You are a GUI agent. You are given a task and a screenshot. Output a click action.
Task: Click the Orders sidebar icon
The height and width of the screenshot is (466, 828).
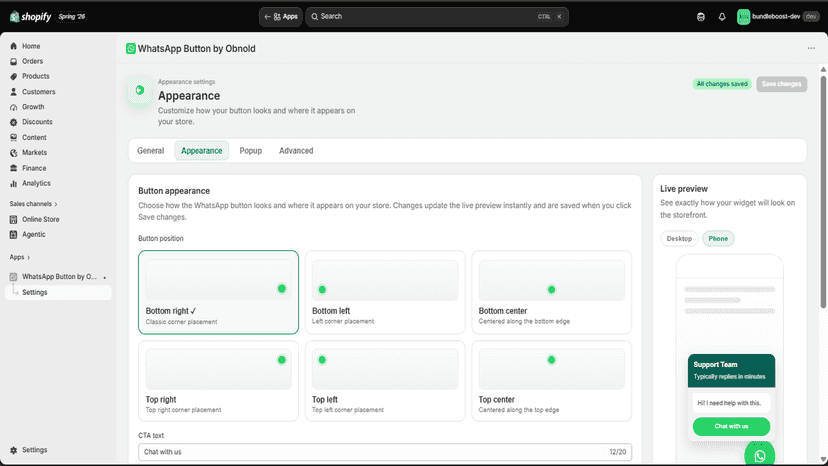[x=14, y=61]
